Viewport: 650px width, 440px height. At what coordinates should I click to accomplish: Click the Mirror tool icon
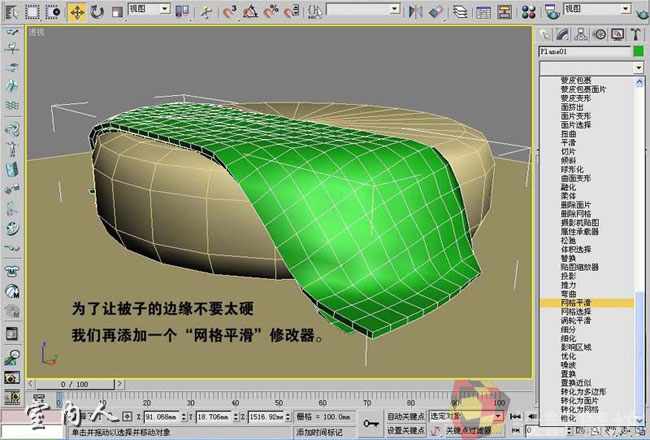click(x=415, y=11)
